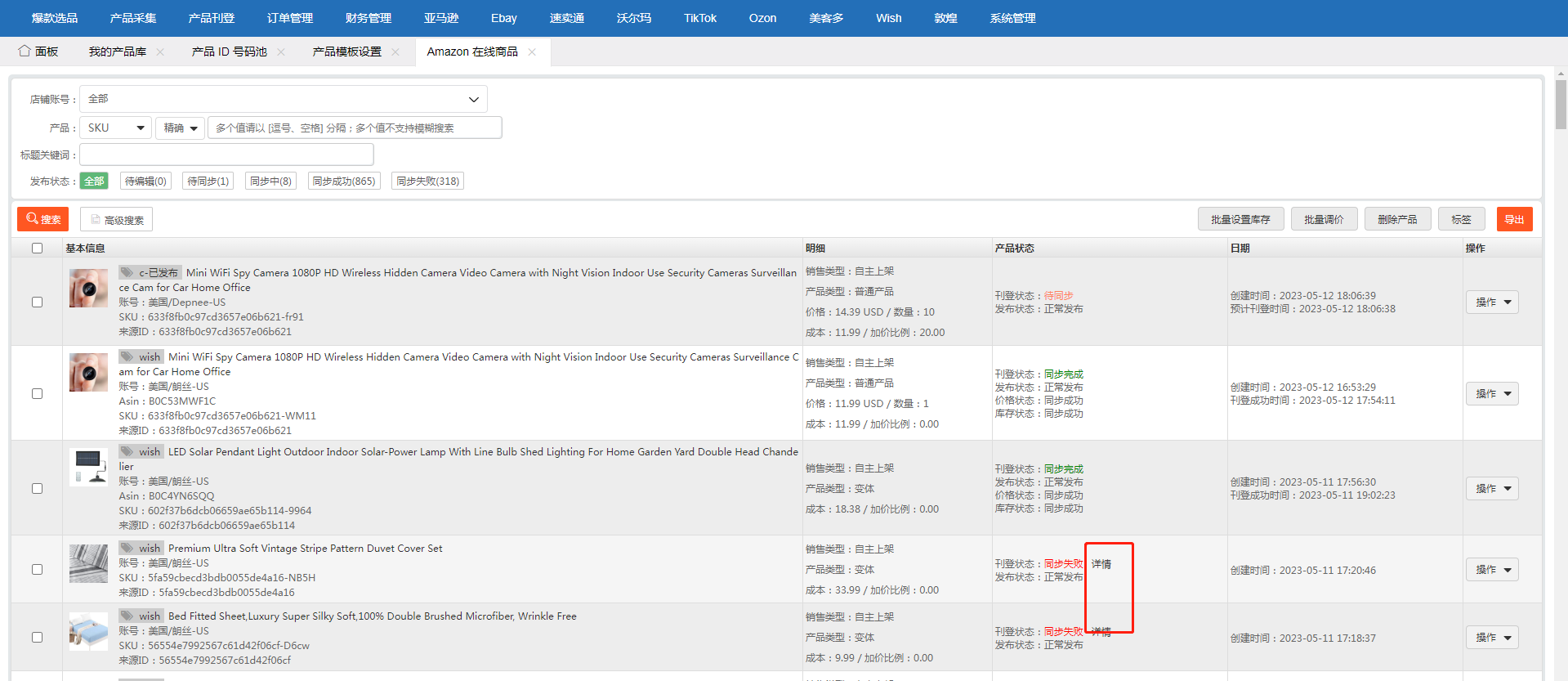
Task: Expand the 店铺账号 dropdown
Action: [284, 99]
